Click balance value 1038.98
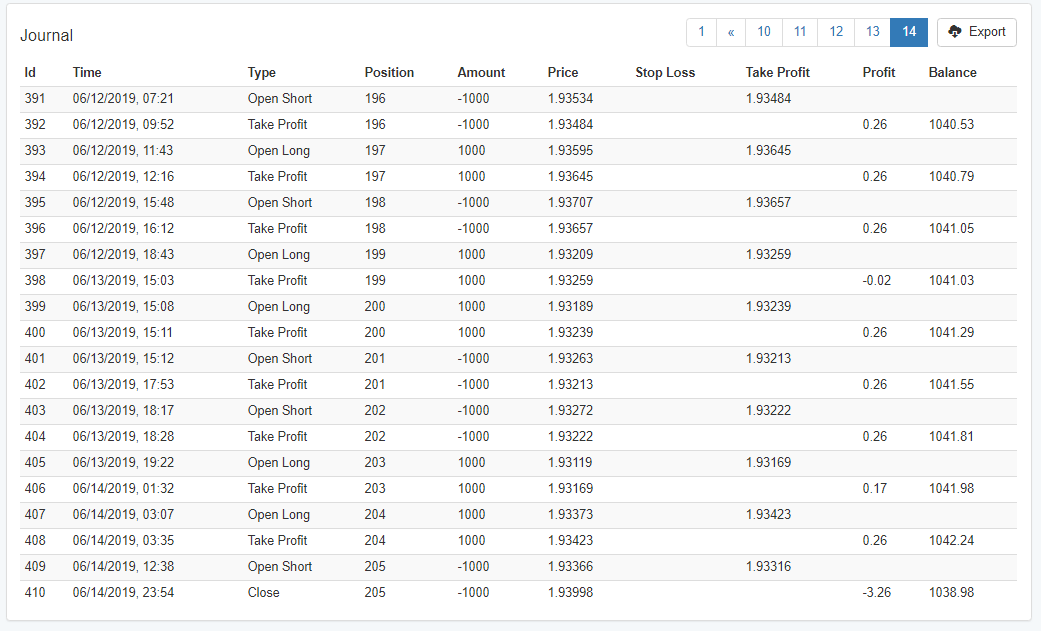1041x631 pixels. pos(951,592)
